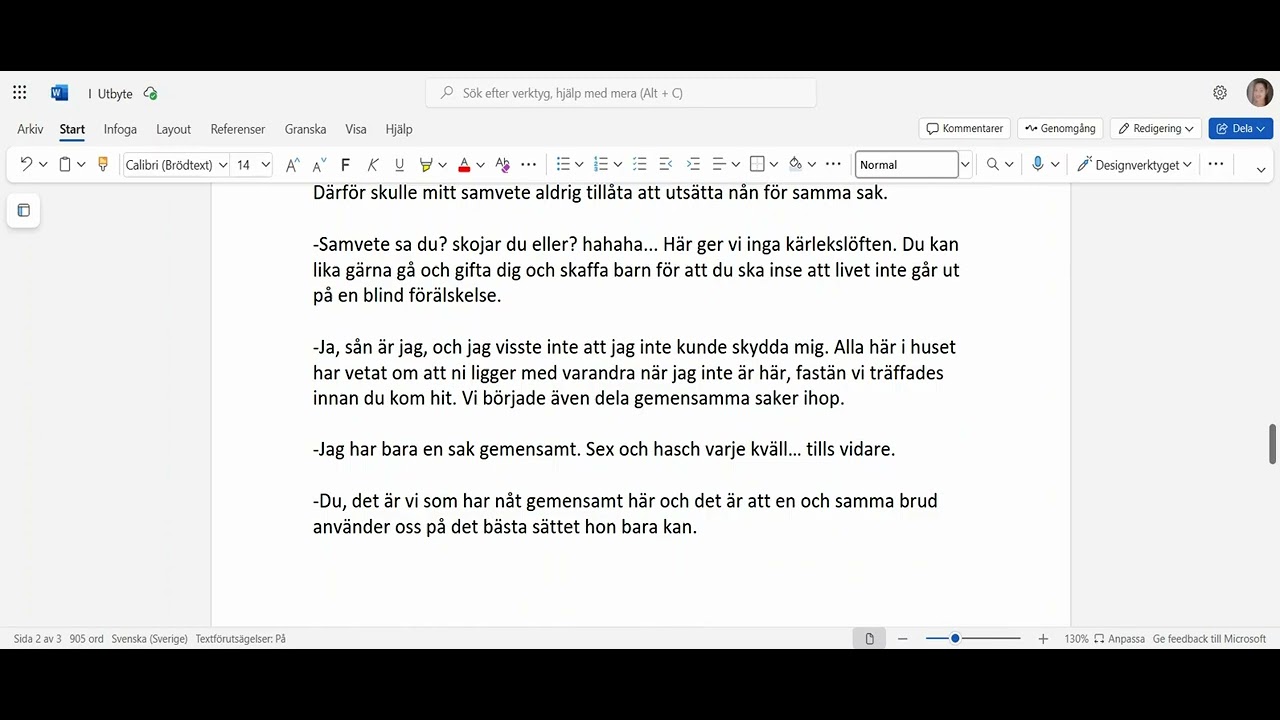
Task: Select the Format Painter tool
Action: tap(102, 164)
